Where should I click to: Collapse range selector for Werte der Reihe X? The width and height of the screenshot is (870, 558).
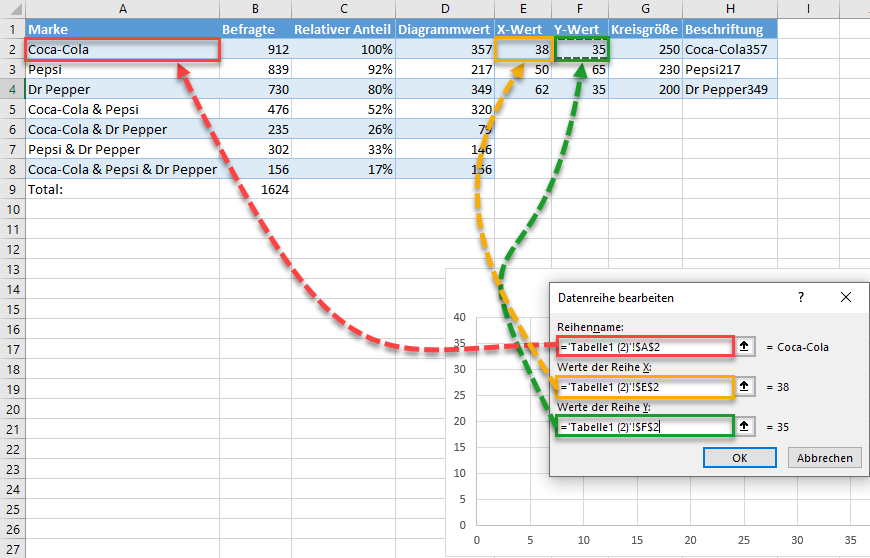[744, 387]
